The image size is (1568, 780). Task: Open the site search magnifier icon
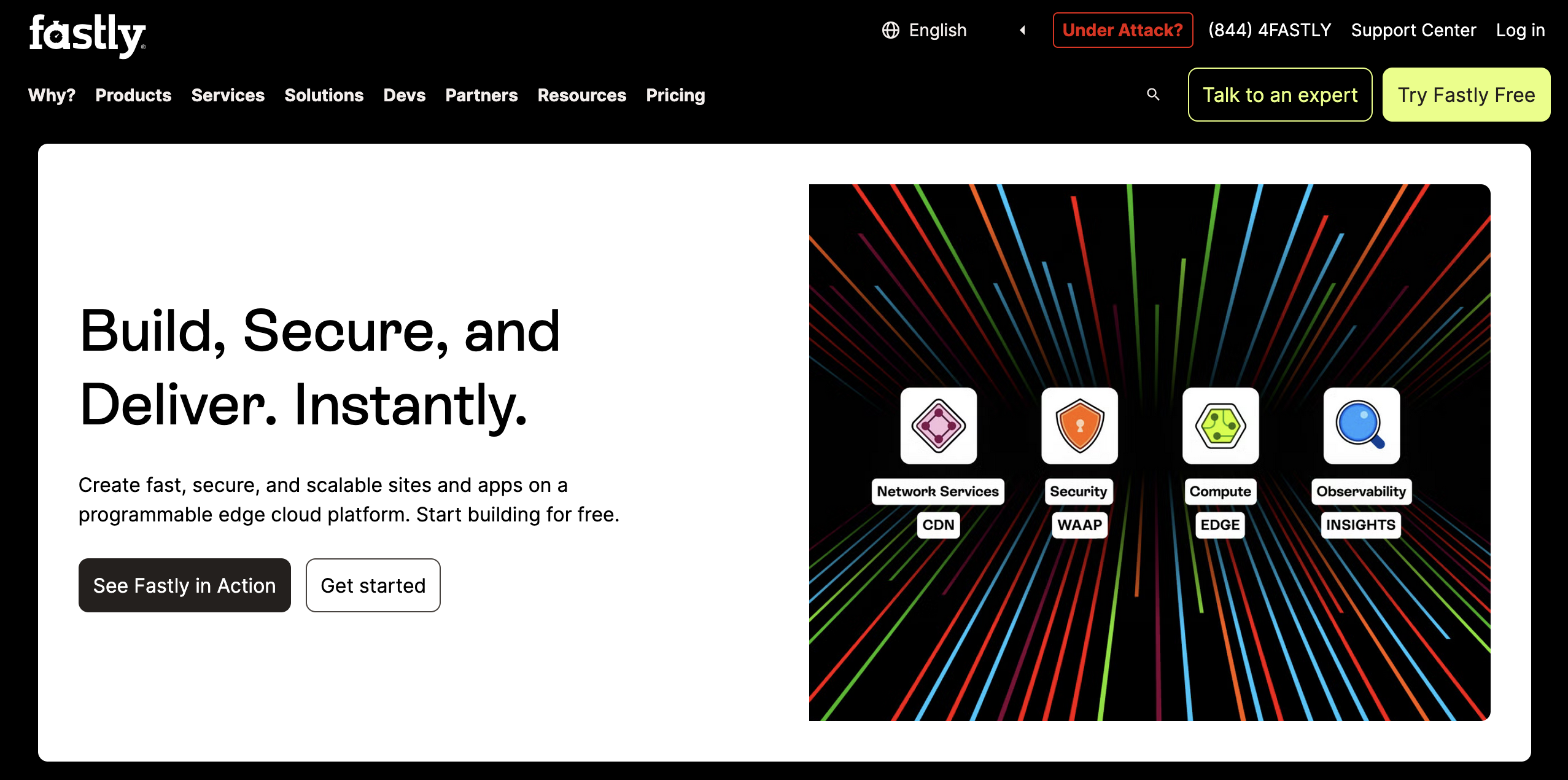pyautogui.click(x=1153, y=95)
